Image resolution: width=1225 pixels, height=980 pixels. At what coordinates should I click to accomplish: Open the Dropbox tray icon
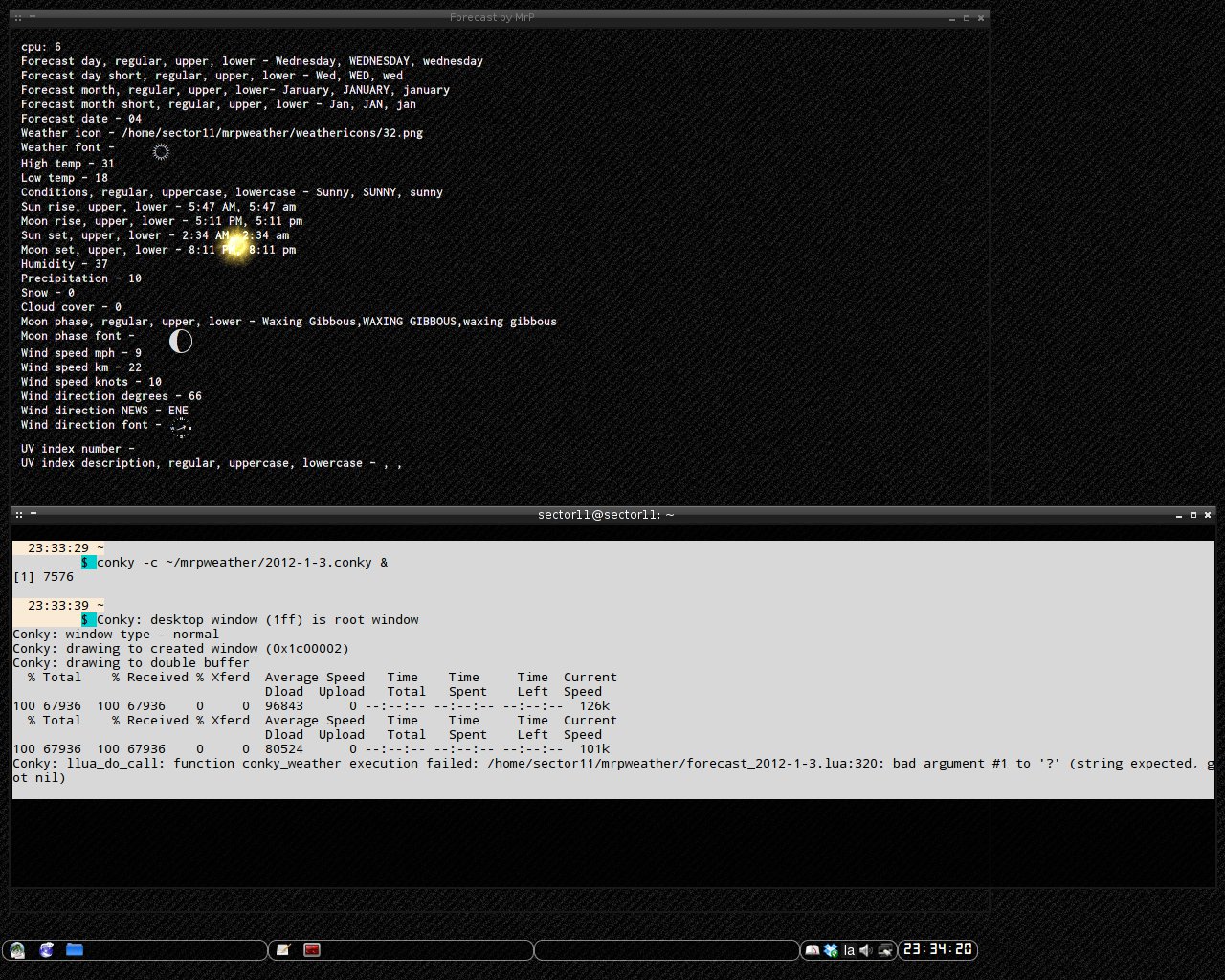point(831,950)
